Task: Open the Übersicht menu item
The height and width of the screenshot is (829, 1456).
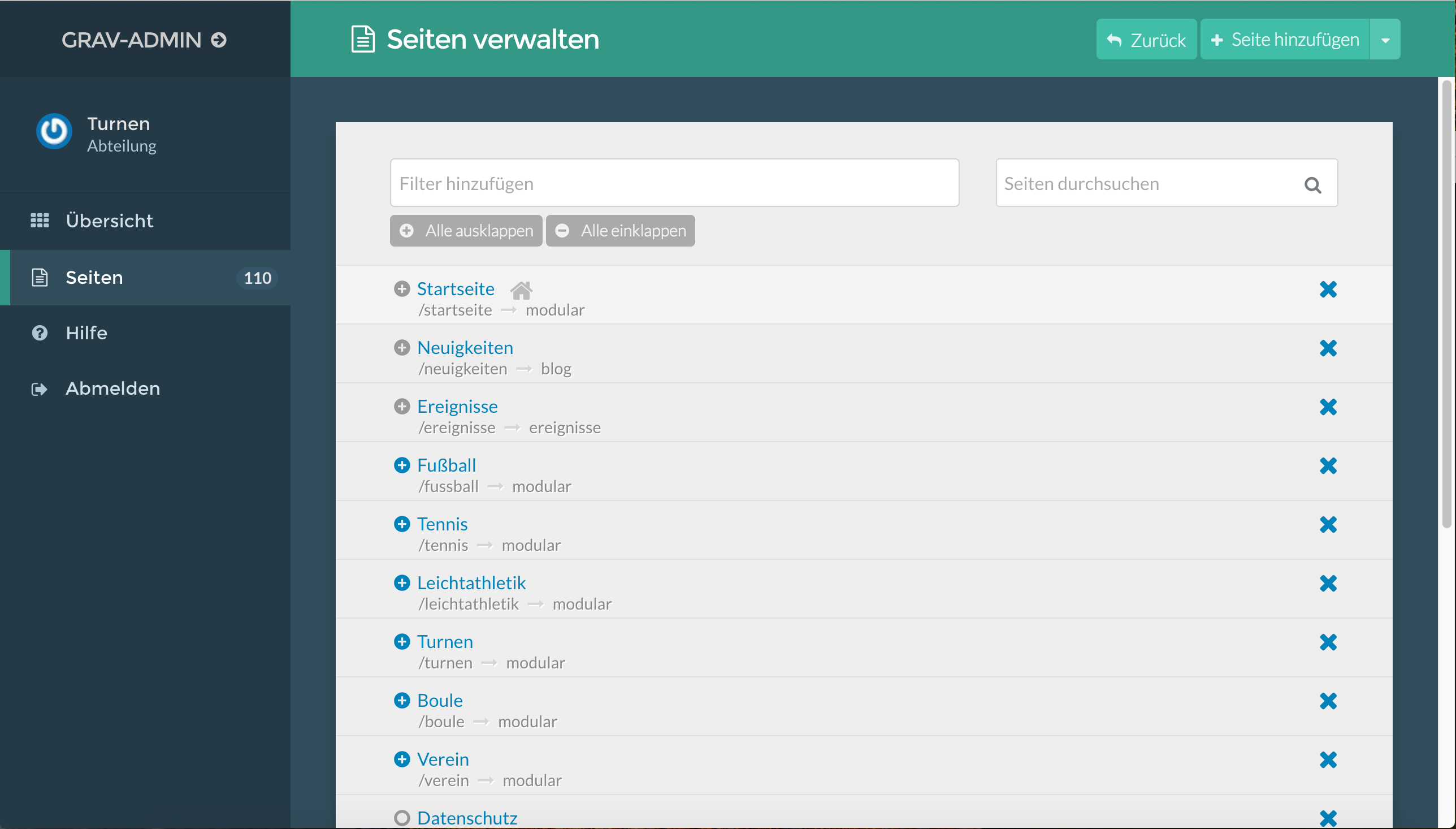Action: click(109, 221)
